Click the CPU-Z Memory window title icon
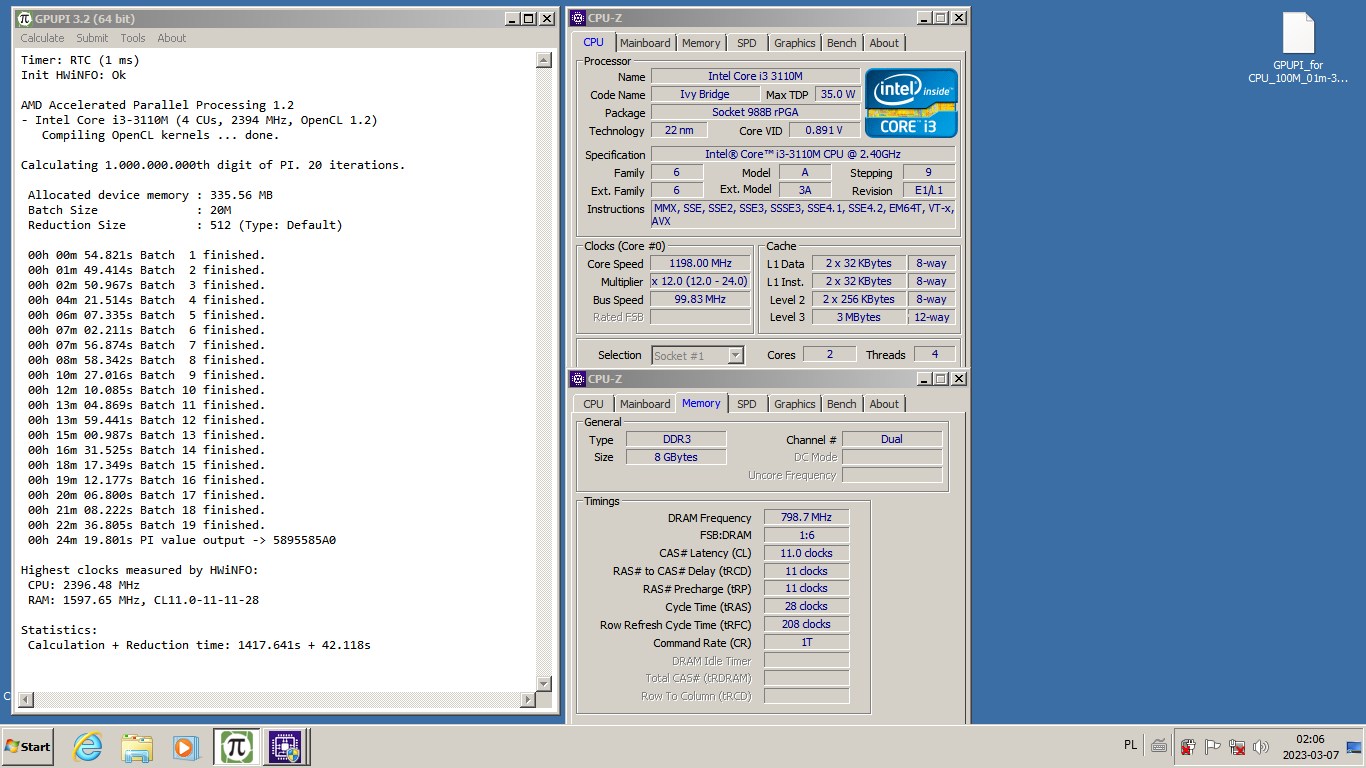The image size is (1366, 768). pyautogui.click(x=578, y=379)
